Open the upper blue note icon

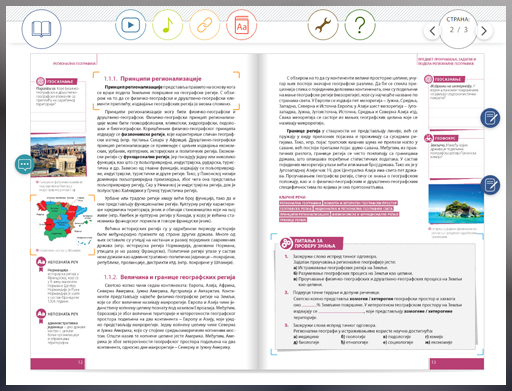490,118
